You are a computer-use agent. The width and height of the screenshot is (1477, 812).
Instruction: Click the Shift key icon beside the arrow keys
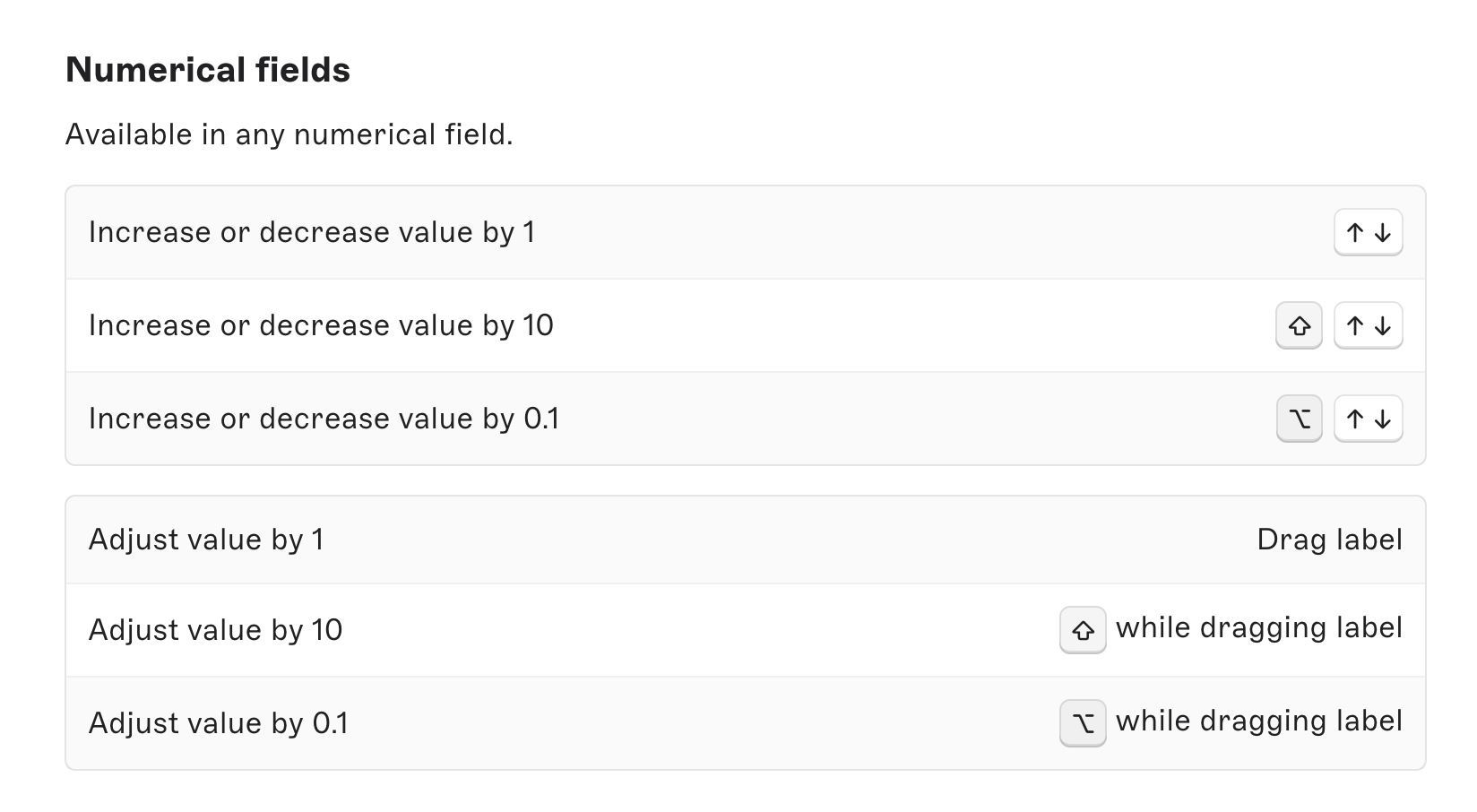(x=1299, y=326)
